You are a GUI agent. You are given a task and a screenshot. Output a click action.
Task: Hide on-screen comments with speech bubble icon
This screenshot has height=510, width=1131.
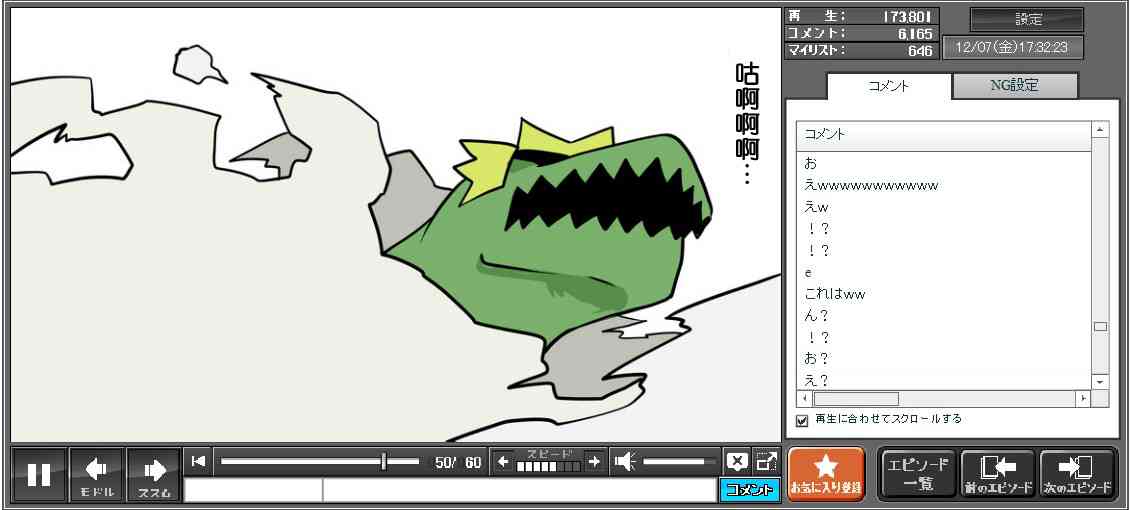click(737, 461)
